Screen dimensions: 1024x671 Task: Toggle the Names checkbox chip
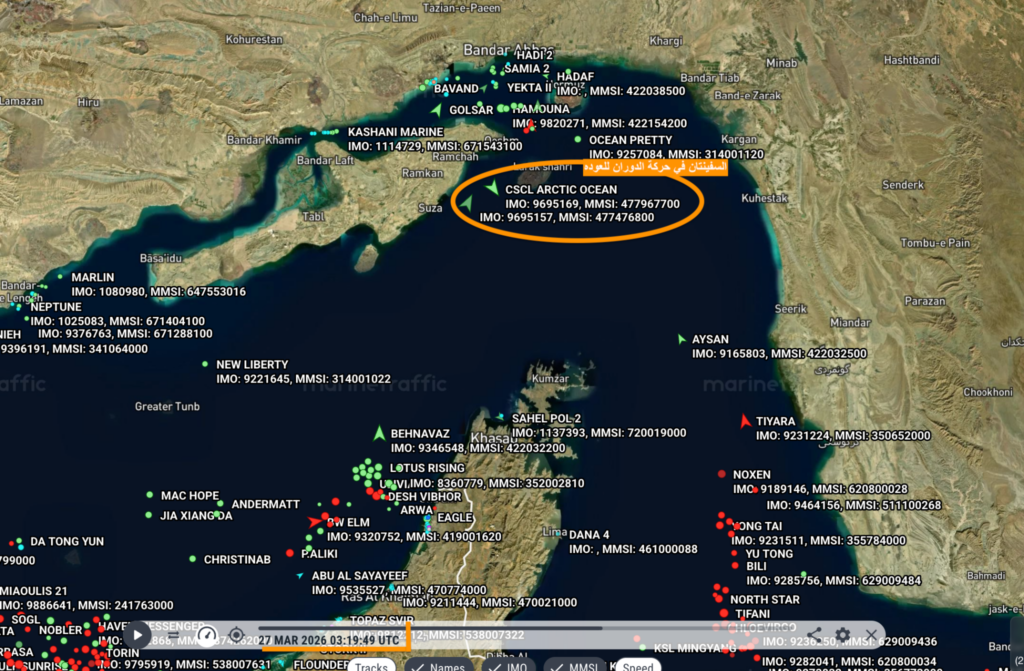coord(438,665)
